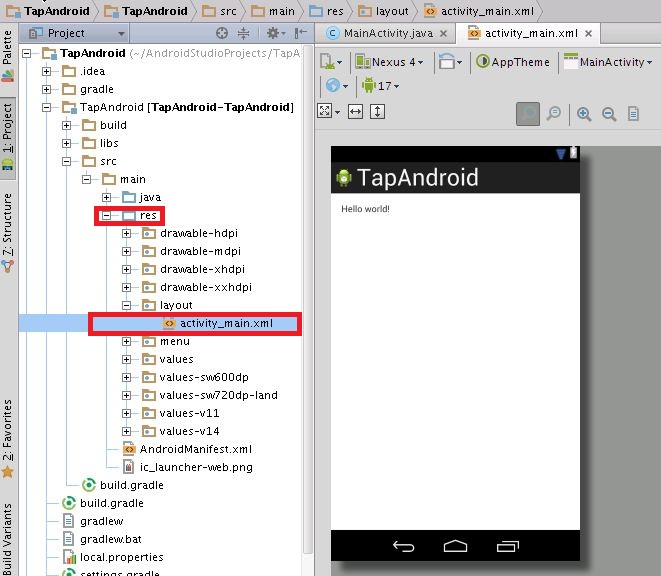Click the res breadcrumb in navigation bar
The height and width of the screenshot is (576, 661).
[327, 11]
